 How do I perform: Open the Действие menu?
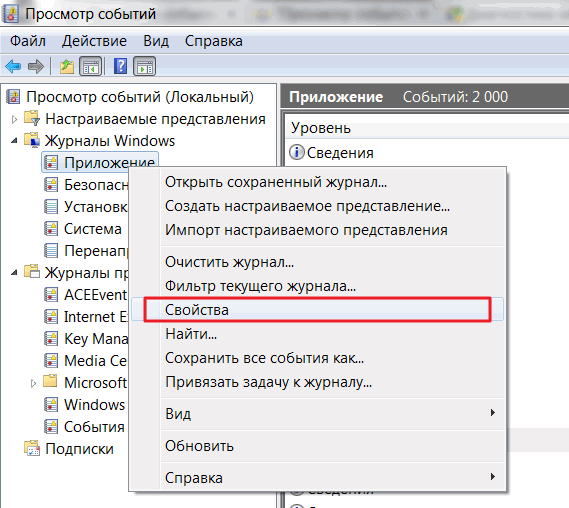pos(94,41)
